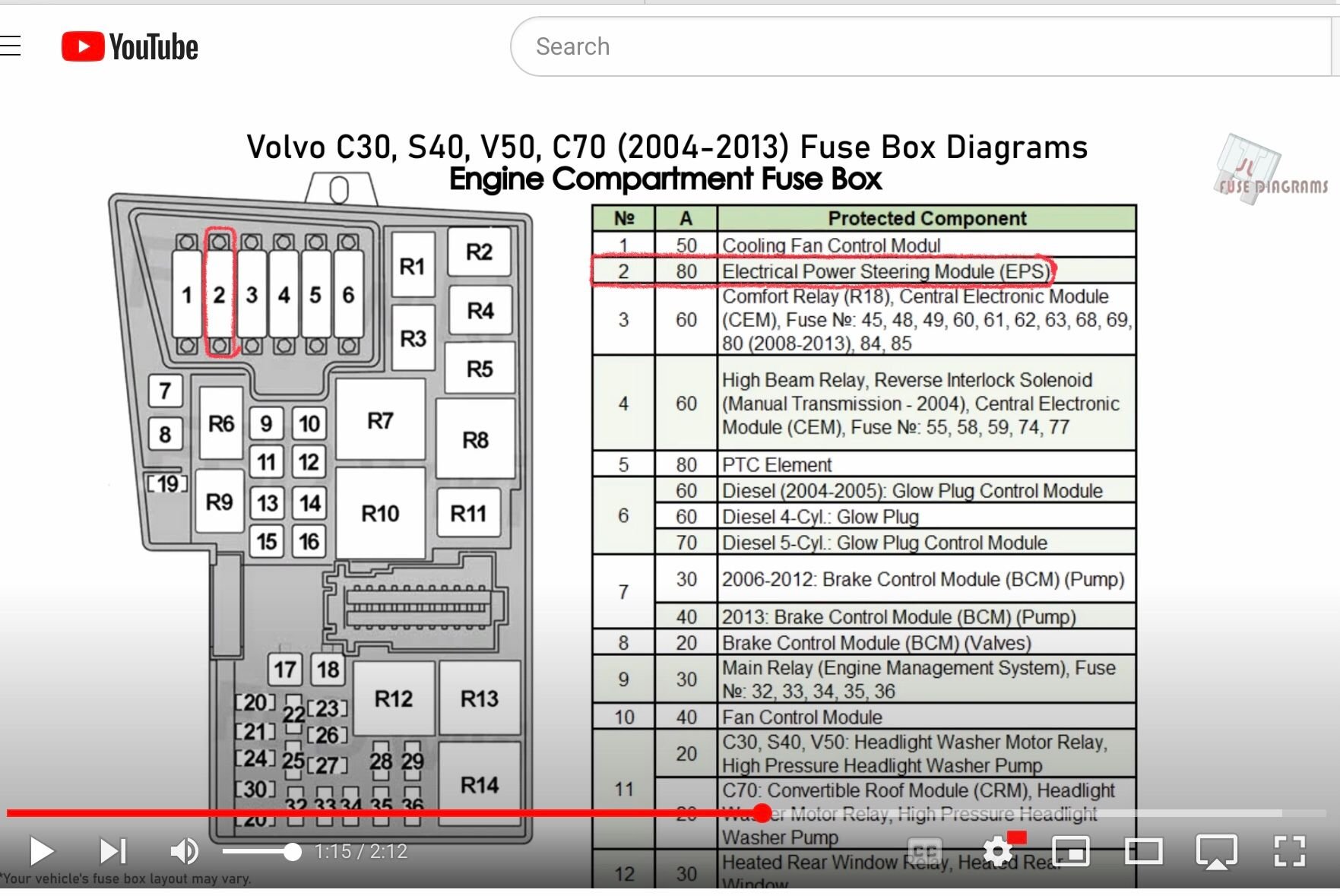This screenshot has height=896, width=1340.
Task: Enable theater mode
Action: click(1143, 851)
